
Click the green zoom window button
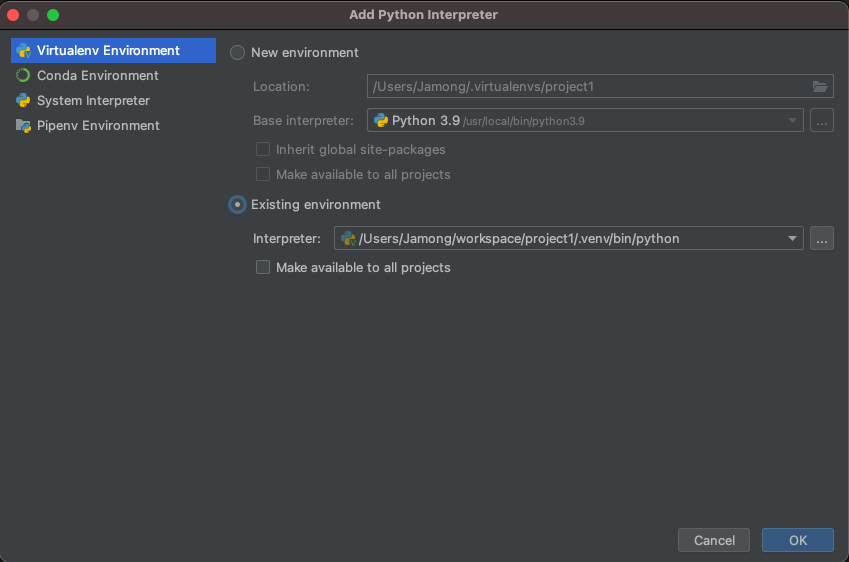(x=53, y=15)
